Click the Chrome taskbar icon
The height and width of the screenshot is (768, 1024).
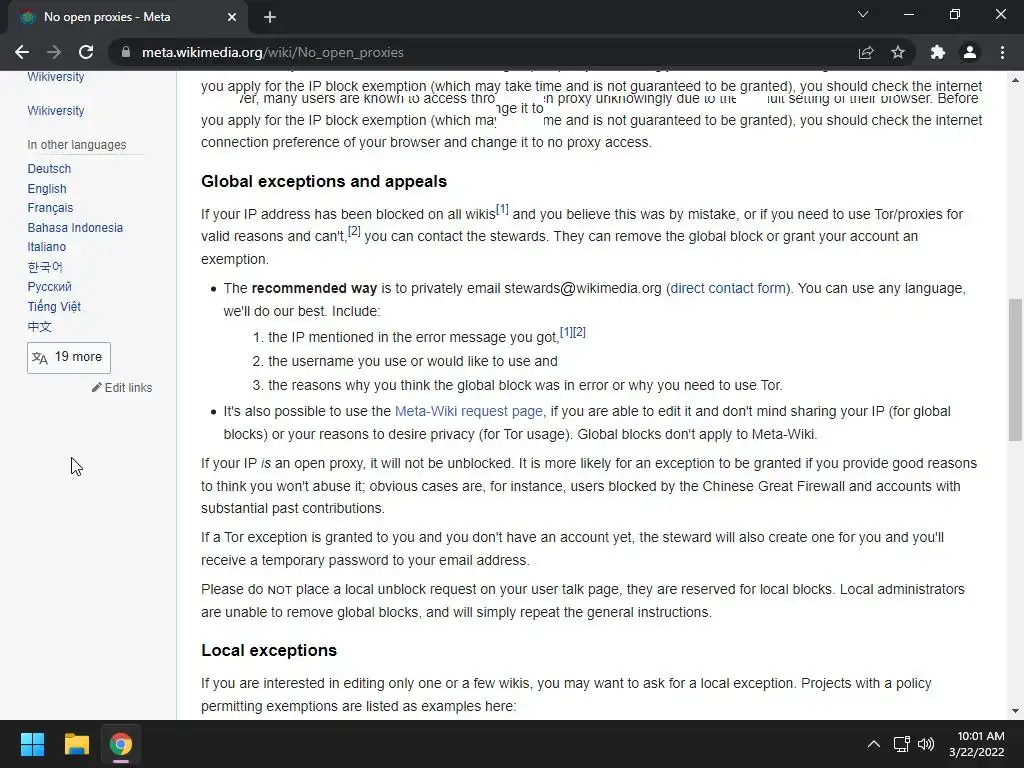tap(120, 744)
